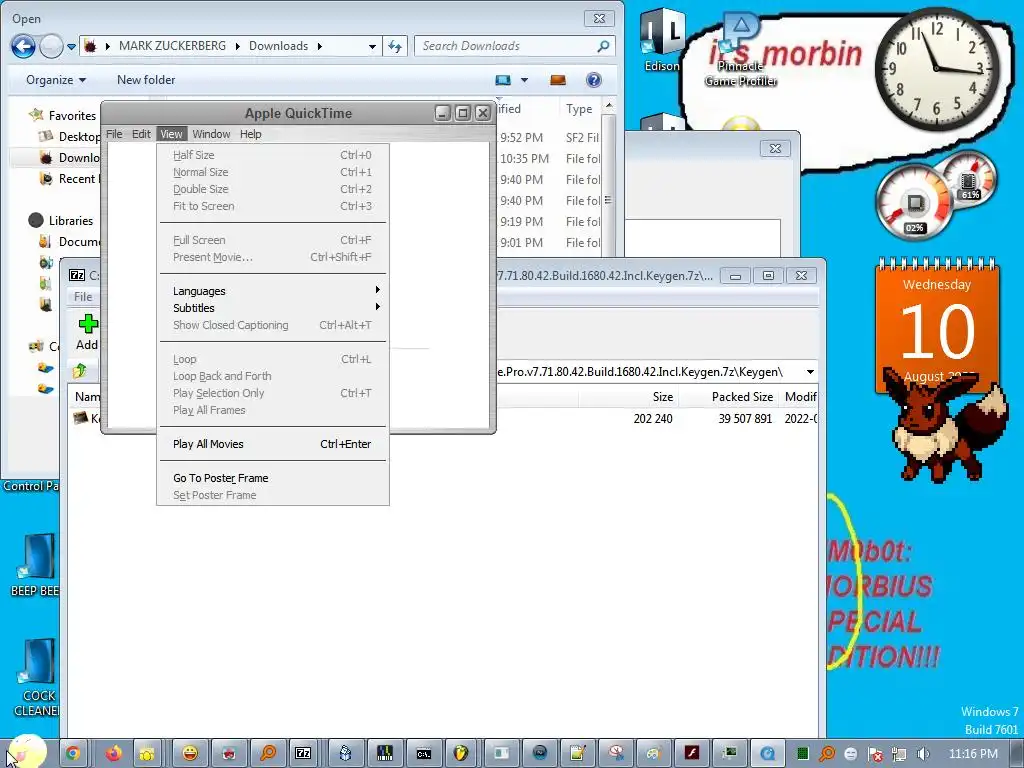
Task: Open Google Chrome from the taskbar
Action: point(72,753)
